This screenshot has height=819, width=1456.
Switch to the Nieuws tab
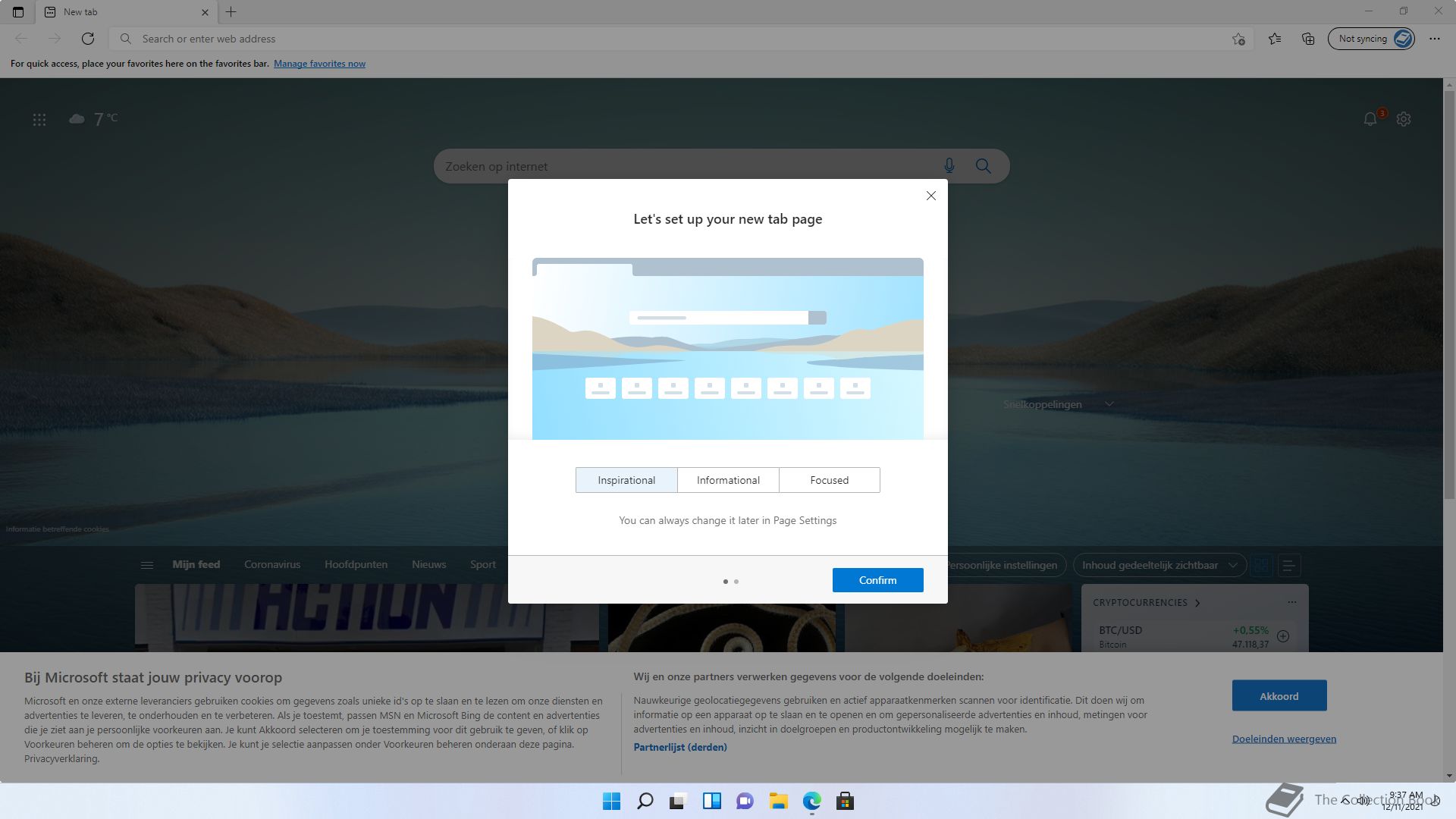pyautogui.click(x=428, y=564)
